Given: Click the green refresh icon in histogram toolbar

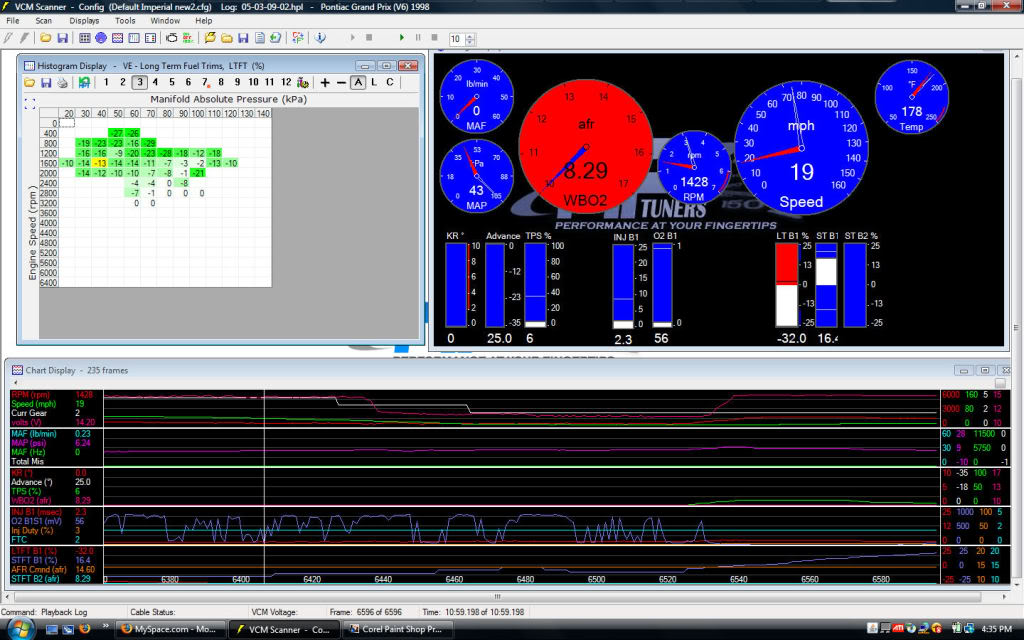Looking at the screenshot, I should point(84,82).
